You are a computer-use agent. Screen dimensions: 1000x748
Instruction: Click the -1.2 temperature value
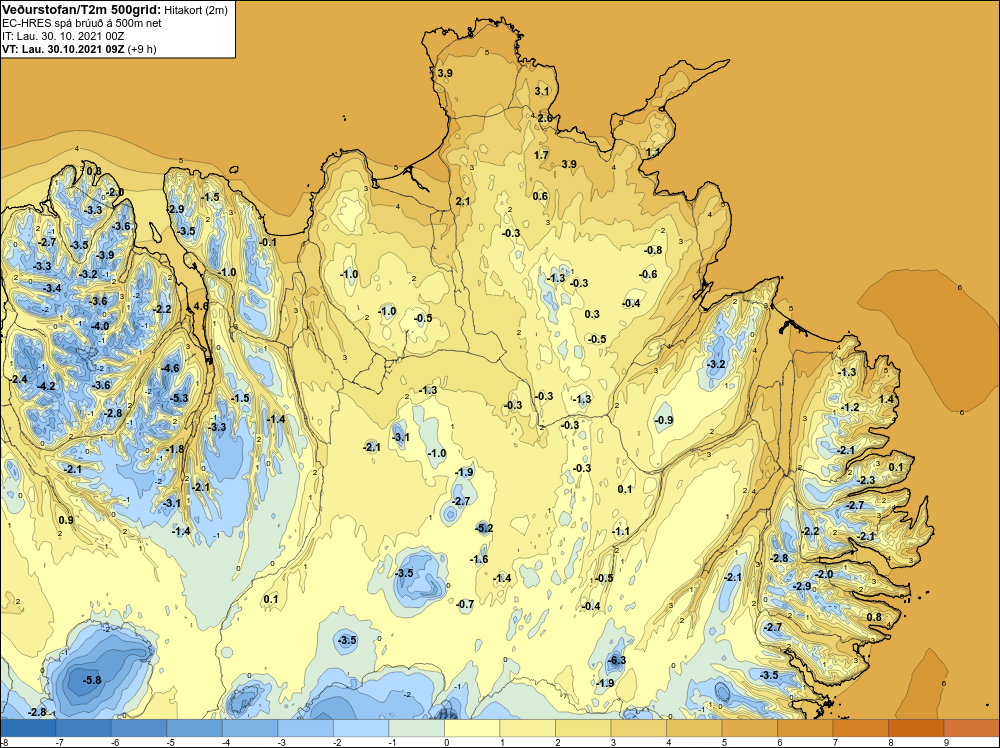click(850, 407)
